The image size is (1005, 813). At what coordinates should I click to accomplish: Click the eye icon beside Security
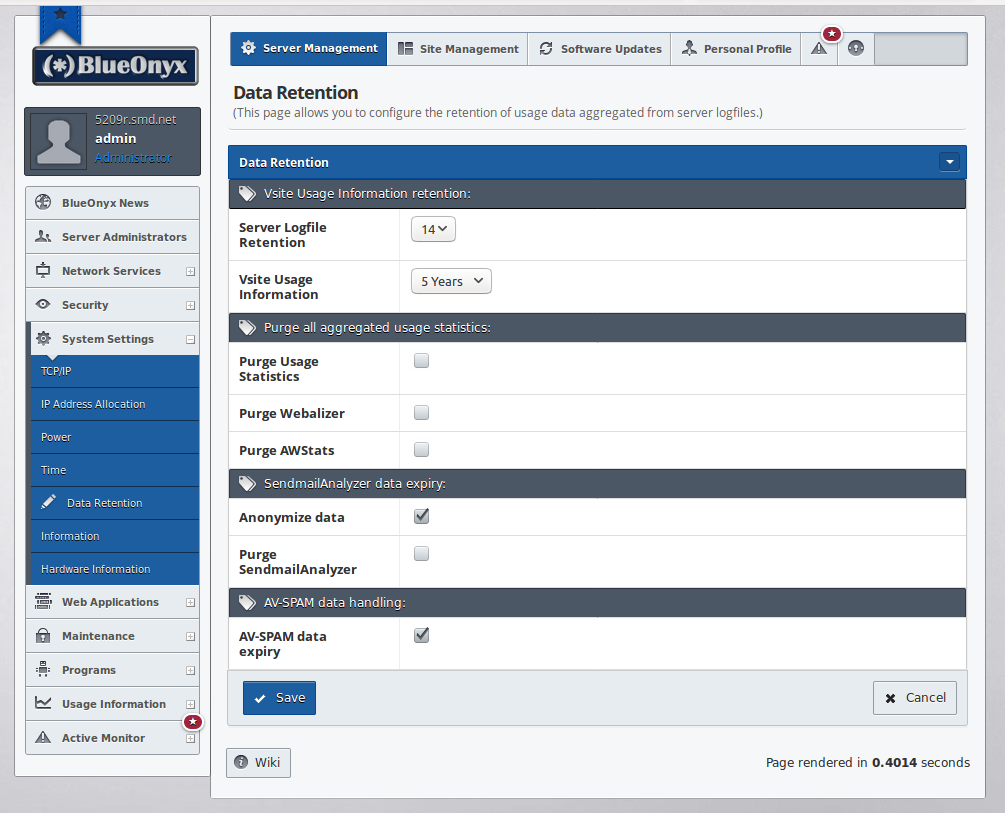tap(43, 304)
